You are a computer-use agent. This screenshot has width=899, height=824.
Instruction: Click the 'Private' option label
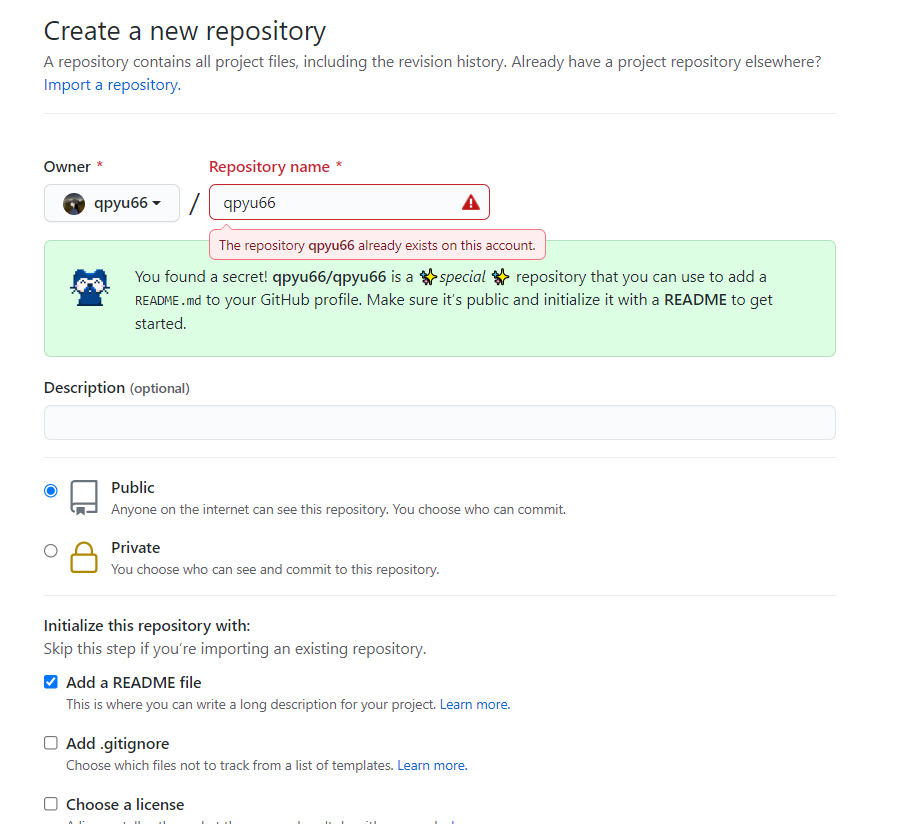click(x=136, y=548)
